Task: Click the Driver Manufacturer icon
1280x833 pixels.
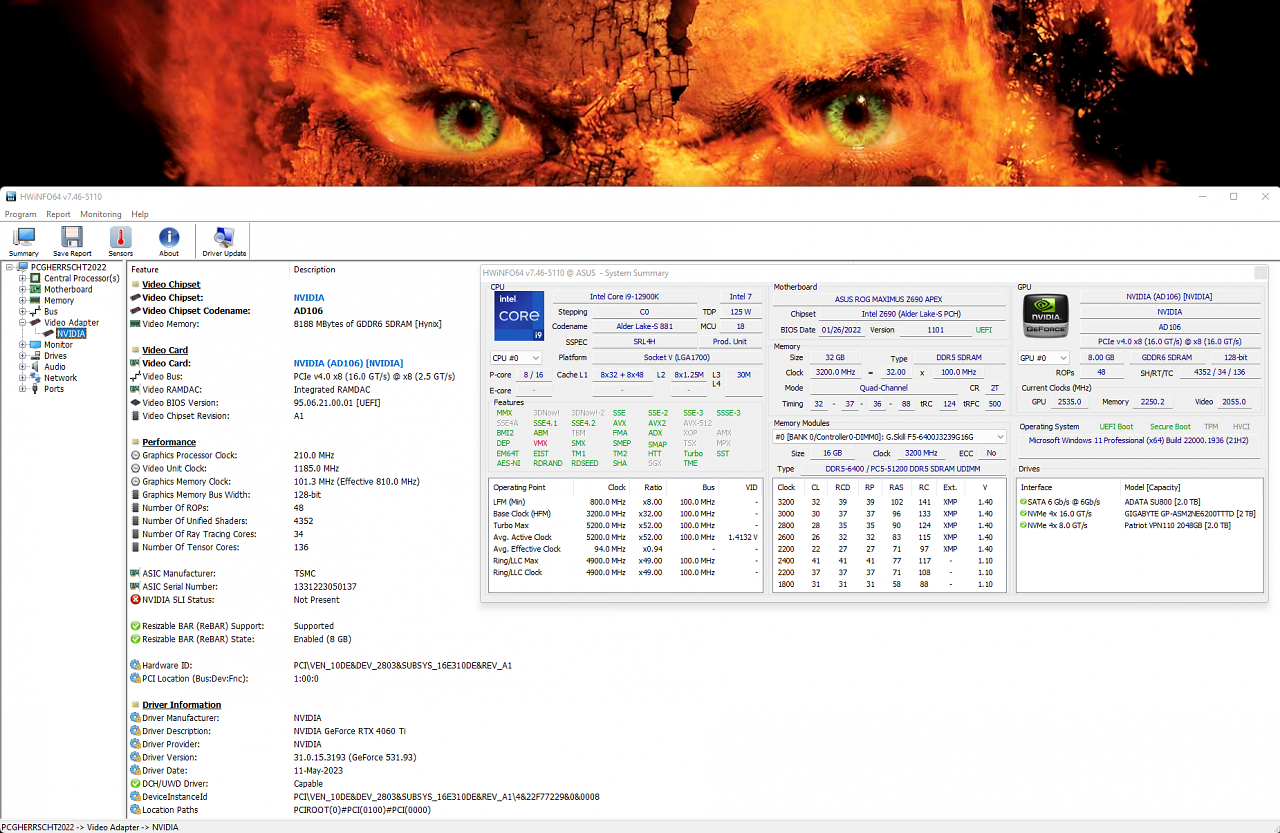Action: pyautogui.click(x=135, y=718)
